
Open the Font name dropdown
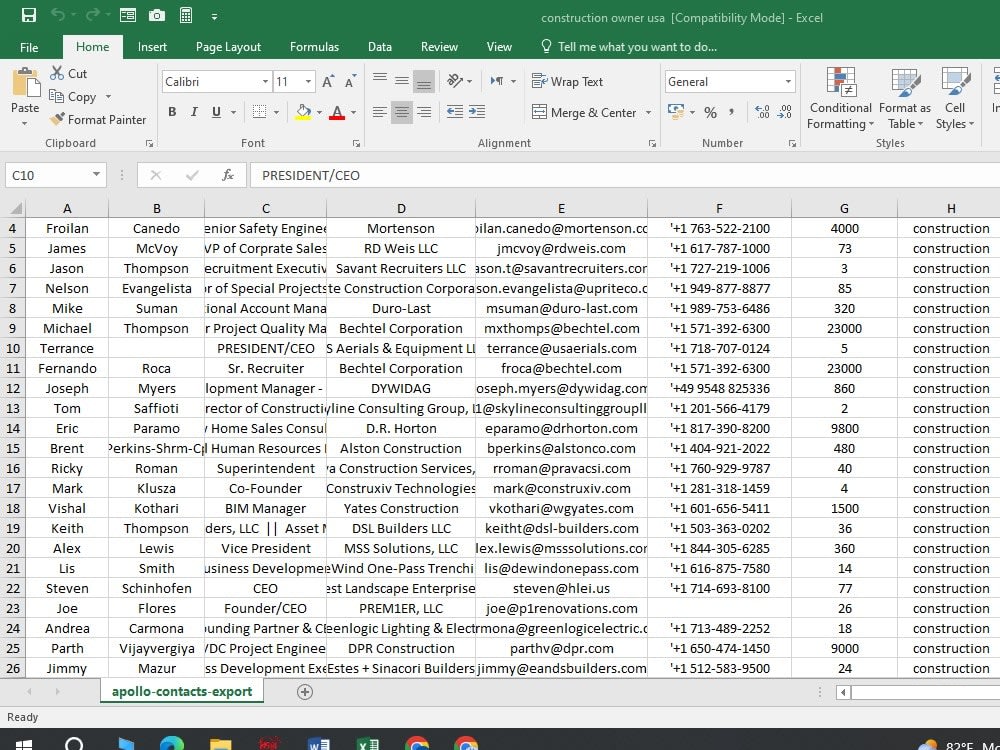[263, 81]
